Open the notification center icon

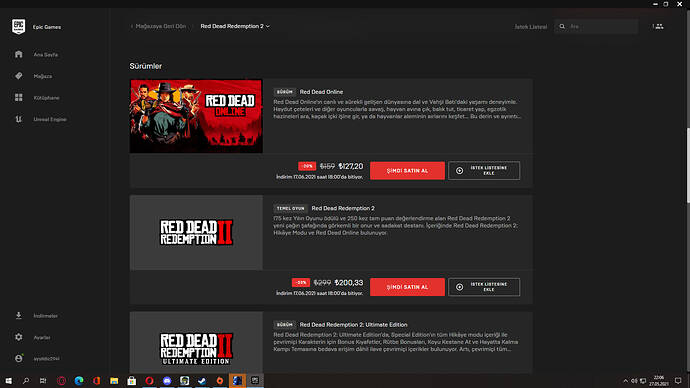(x=678, y=381)
